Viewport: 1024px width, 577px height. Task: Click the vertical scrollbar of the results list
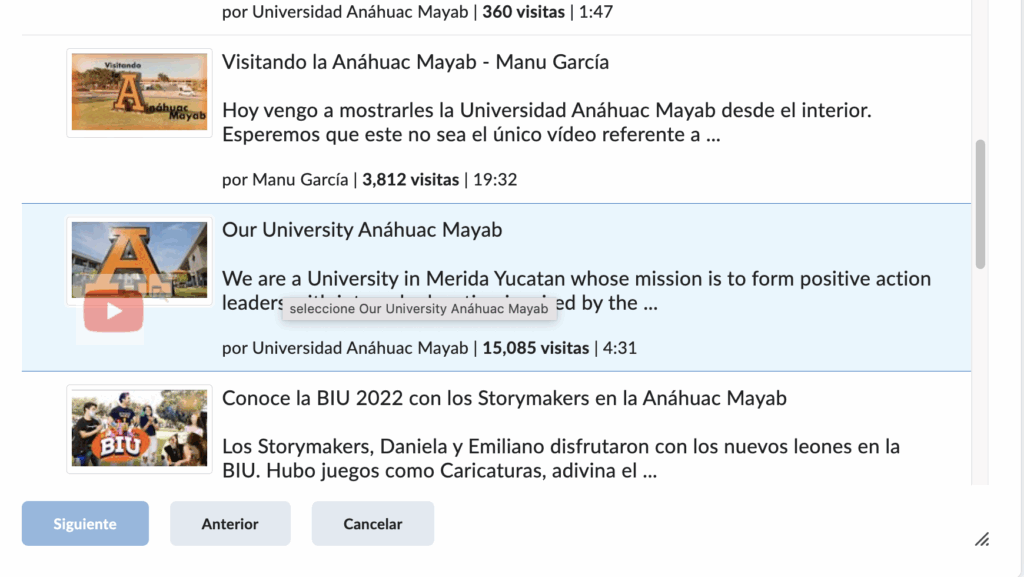pos(980,204)
